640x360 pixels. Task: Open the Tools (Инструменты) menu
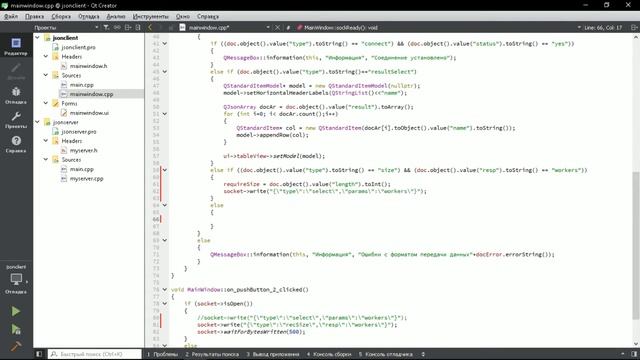[x=150, y=16]
